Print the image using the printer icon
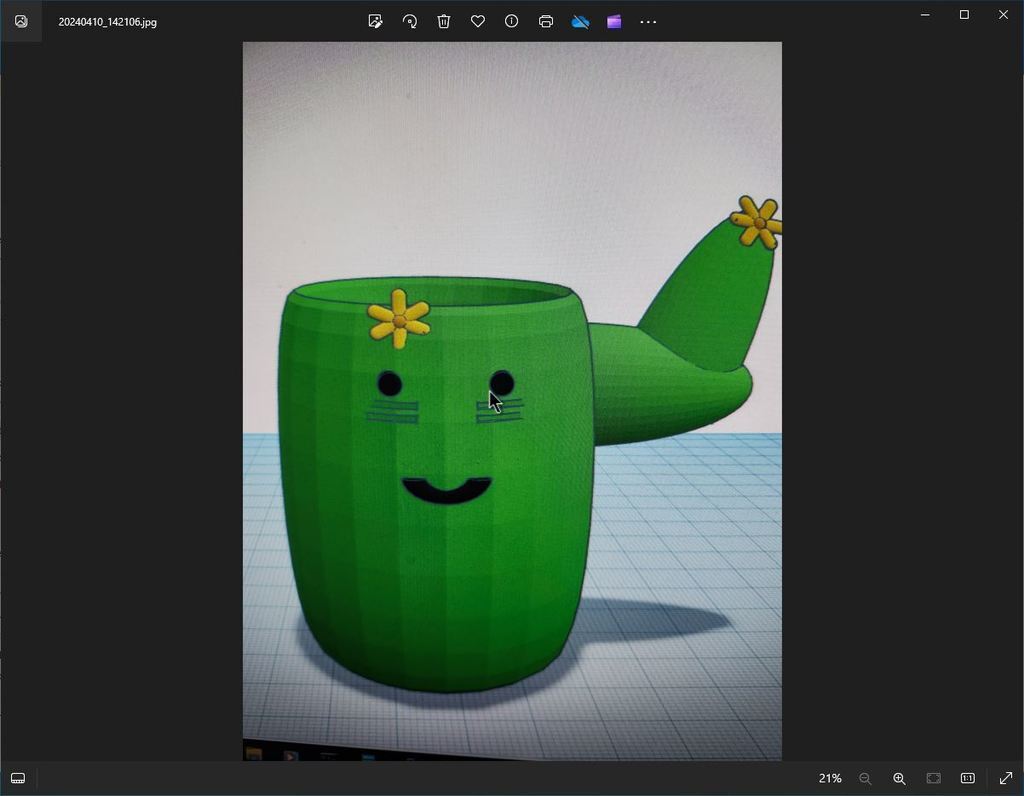 (546, 21)
